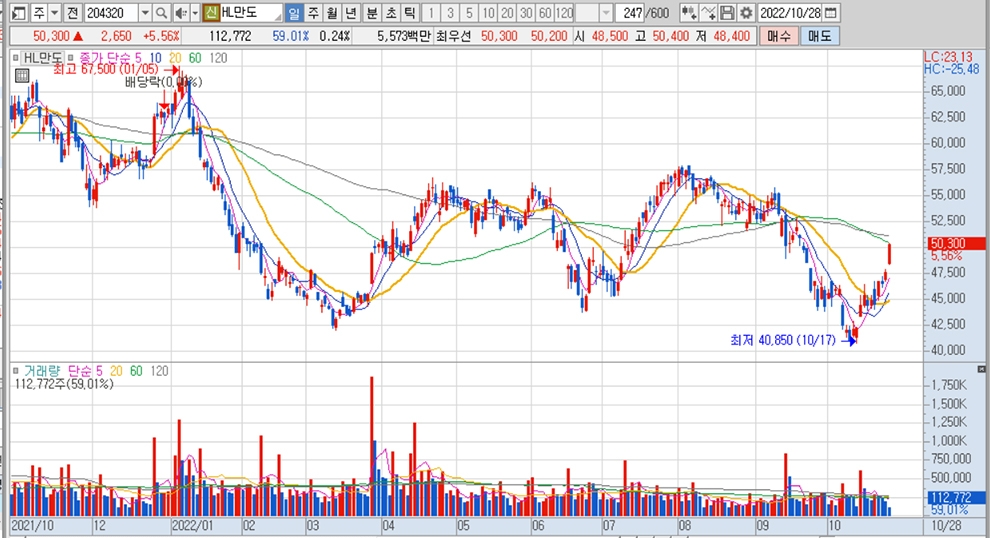Click the save chart floppy disk icon
The height and width of the screenshot is (538, 990).
pyautogui.click(x=727, y=13)
